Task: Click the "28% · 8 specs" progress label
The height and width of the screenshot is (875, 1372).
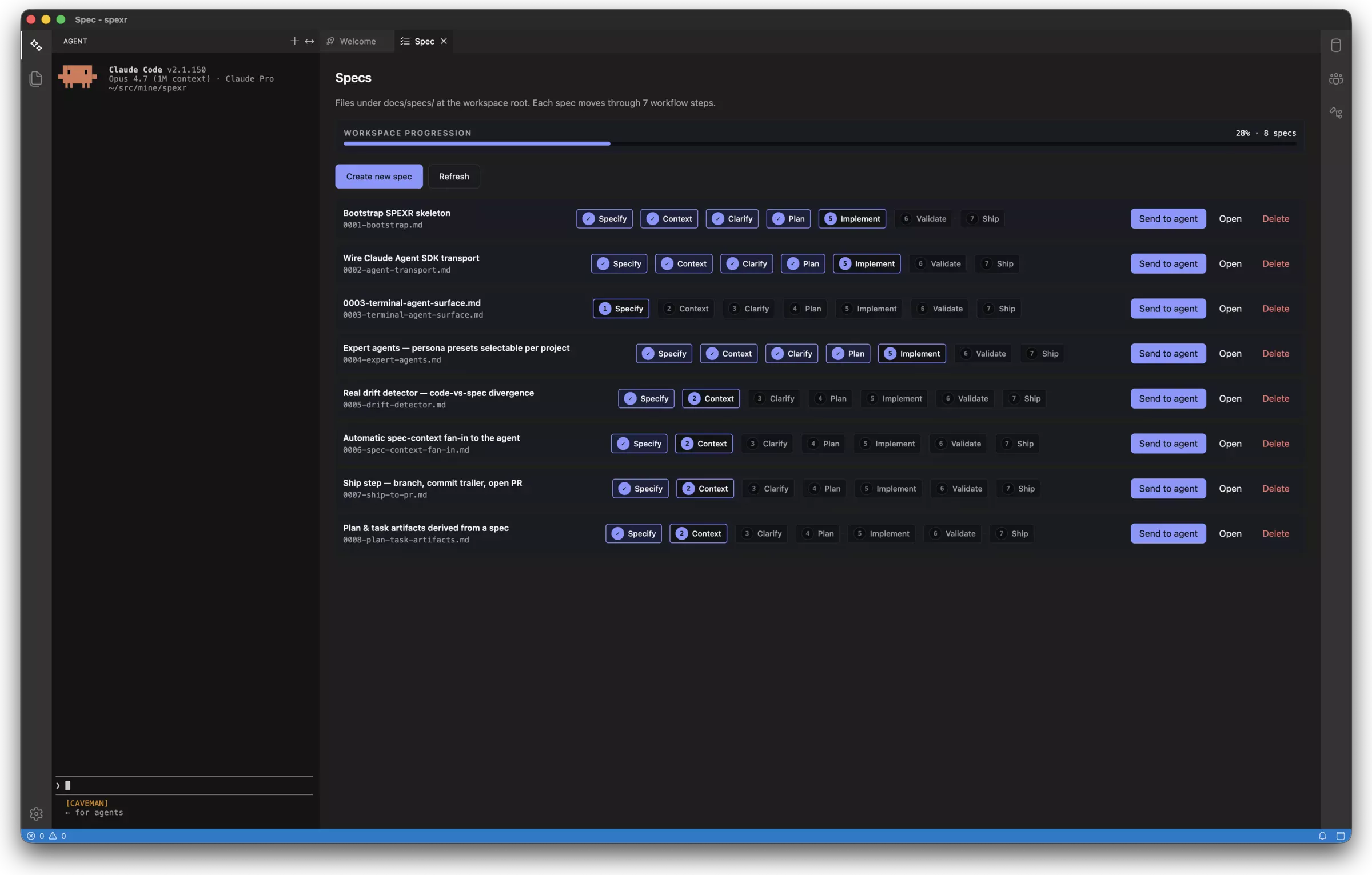Action: (1265, 133)
